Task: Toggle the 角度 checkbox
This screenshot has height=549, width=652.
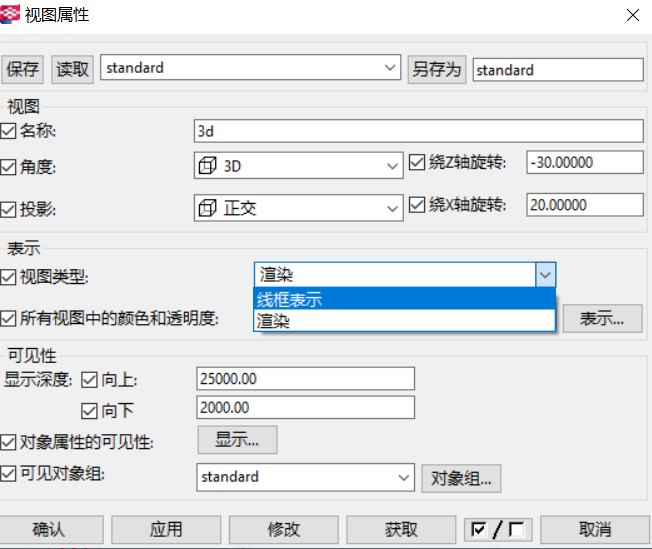Action: tap(9, 166)
